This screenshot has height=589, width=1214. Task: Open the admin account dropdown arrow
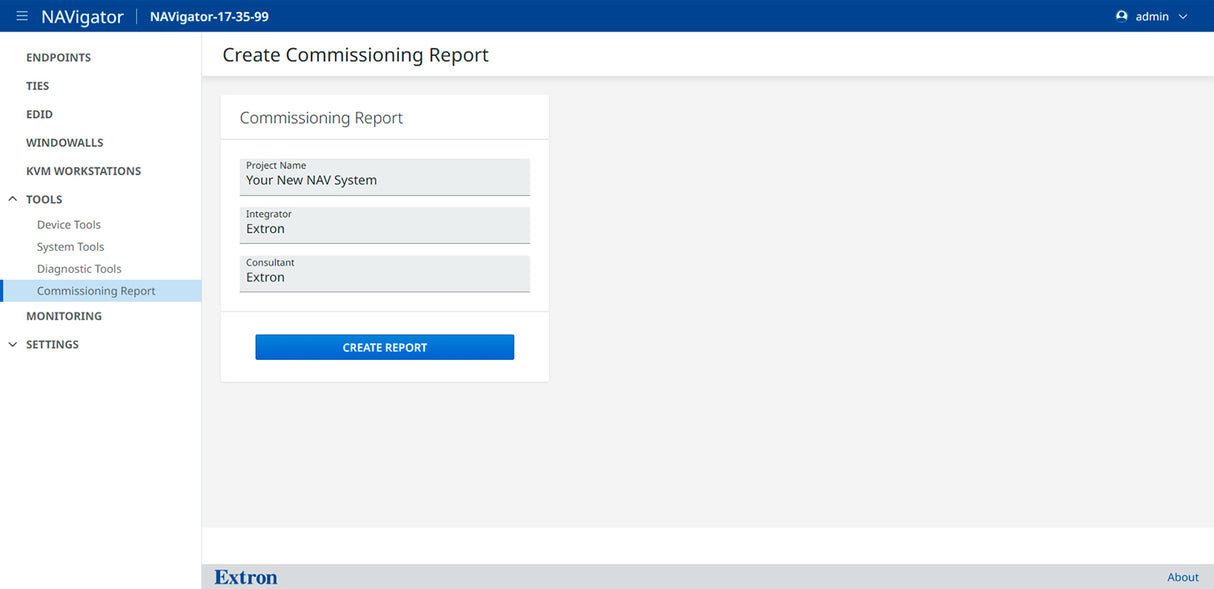[x=1184, y=17]
